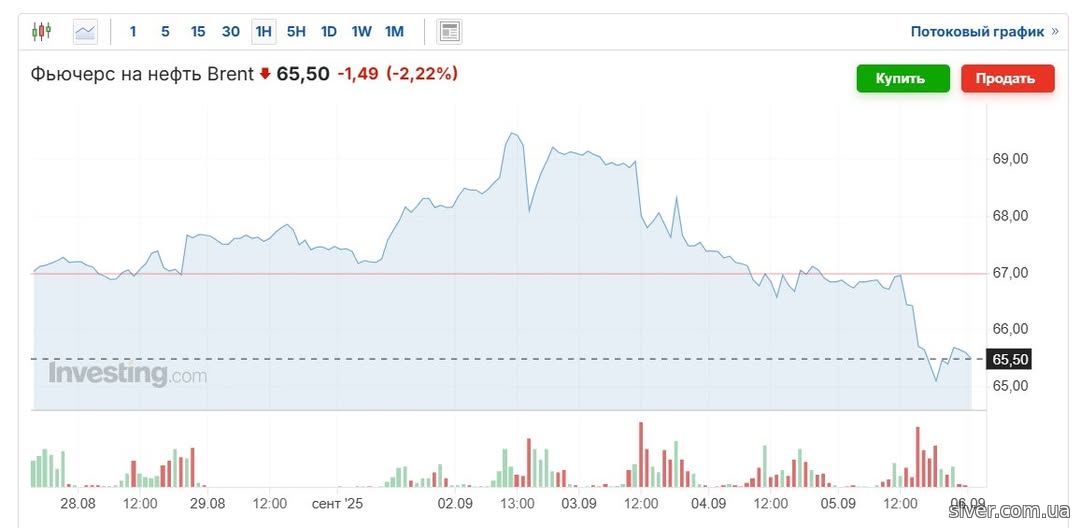Click the news layout icon in toolbar
The height and width of the screenshot is (528, 1080).
click(x=449, y=32)
